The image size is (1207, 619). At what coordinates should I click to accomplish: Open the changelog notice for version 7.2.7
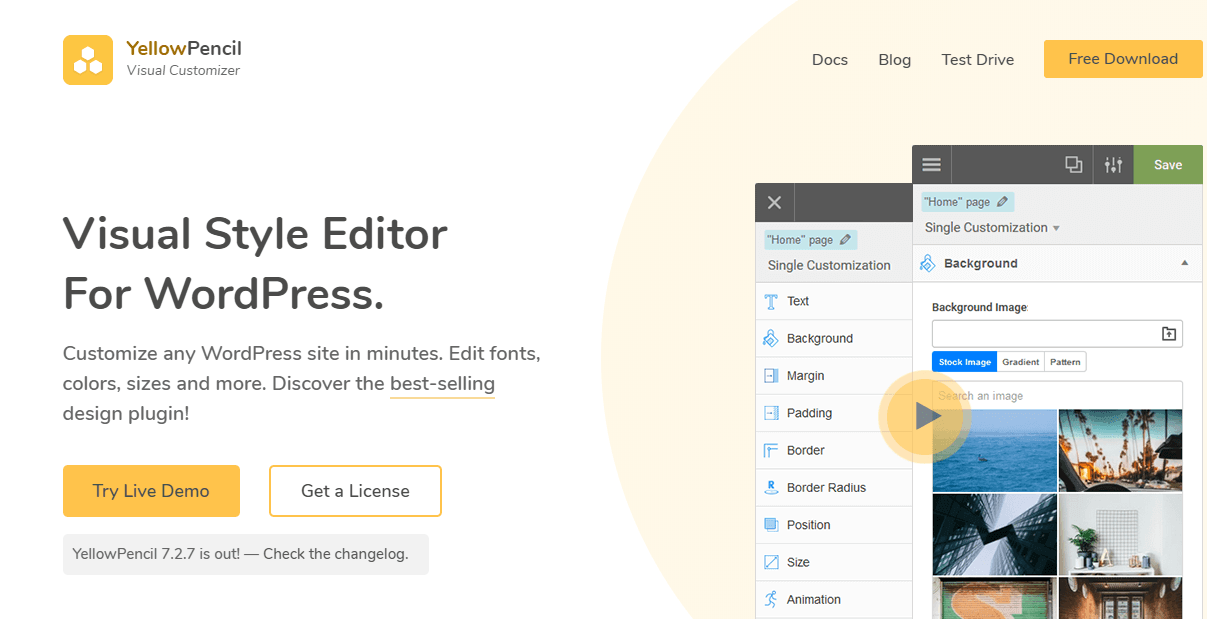coord(246,554)
